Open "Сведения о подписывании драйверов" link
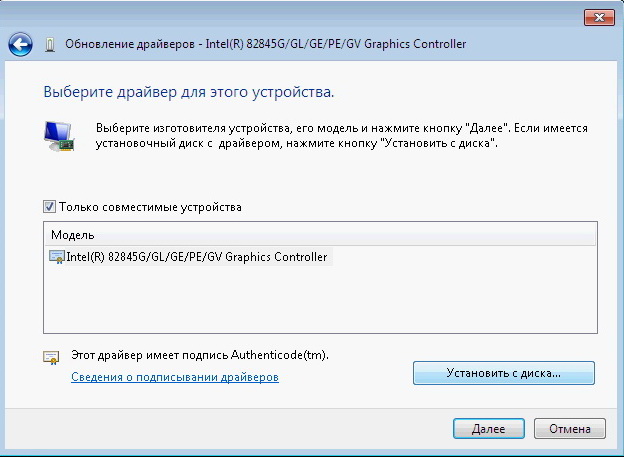624x457 pixels. (174, 377)
